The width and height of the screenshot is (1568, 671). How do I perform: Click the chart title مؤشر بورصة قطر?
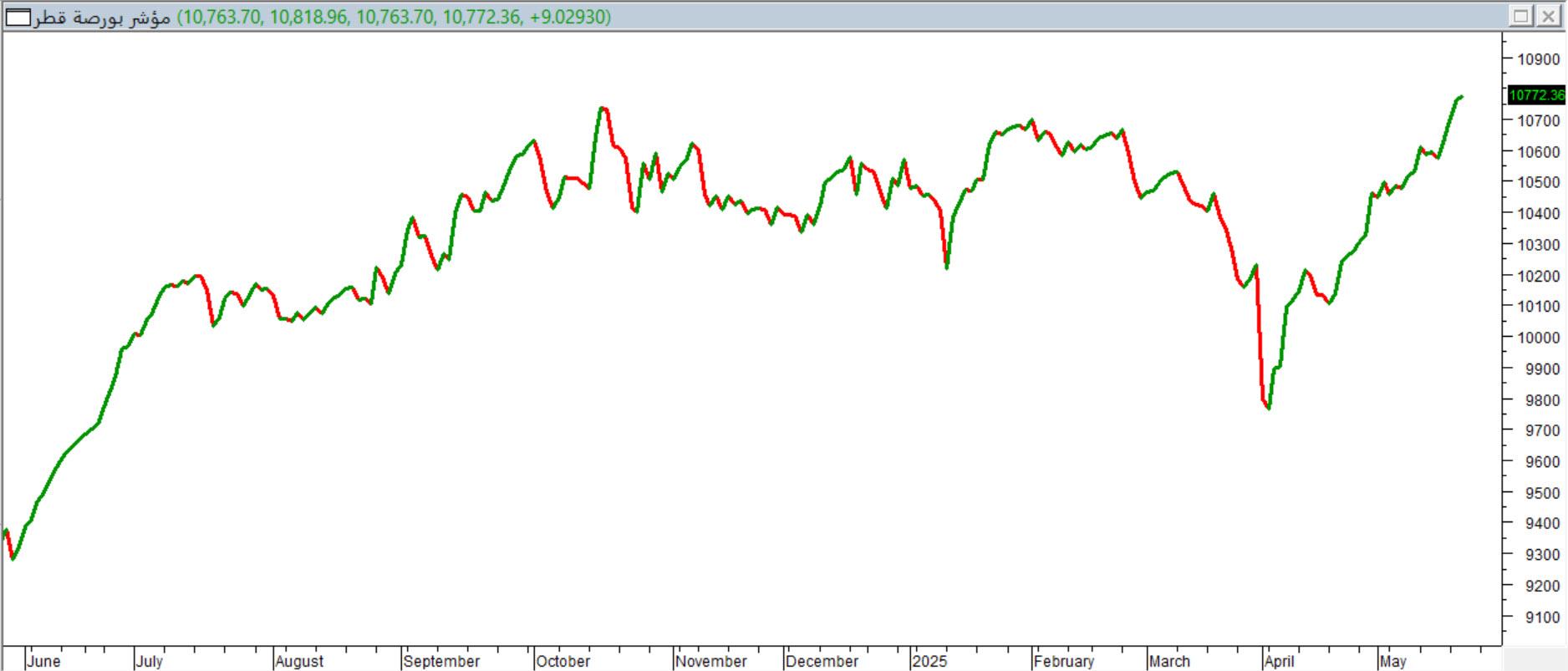(102, 17)
